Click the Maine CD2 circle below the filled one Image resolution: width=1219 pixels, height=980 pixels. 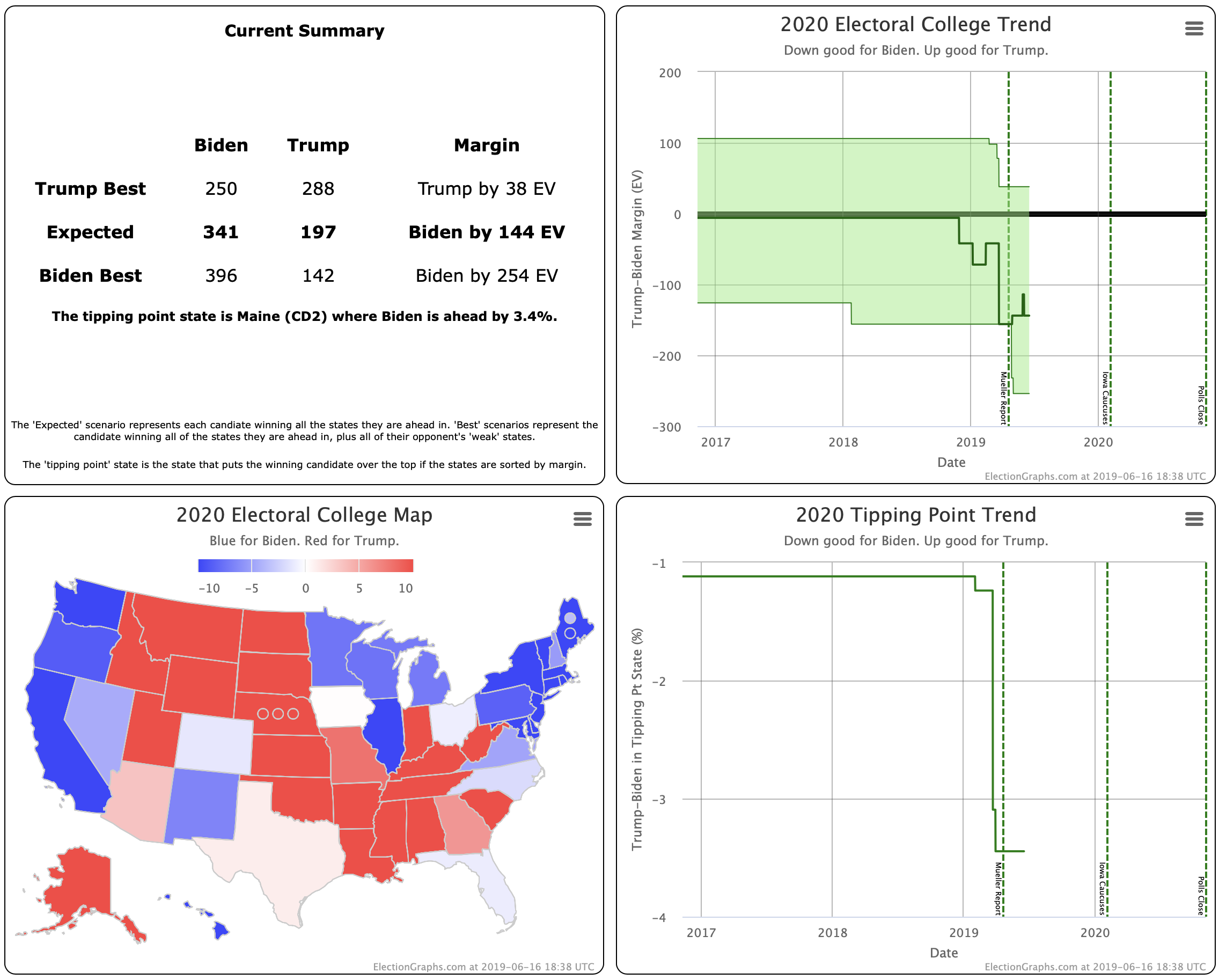(570, 633)
